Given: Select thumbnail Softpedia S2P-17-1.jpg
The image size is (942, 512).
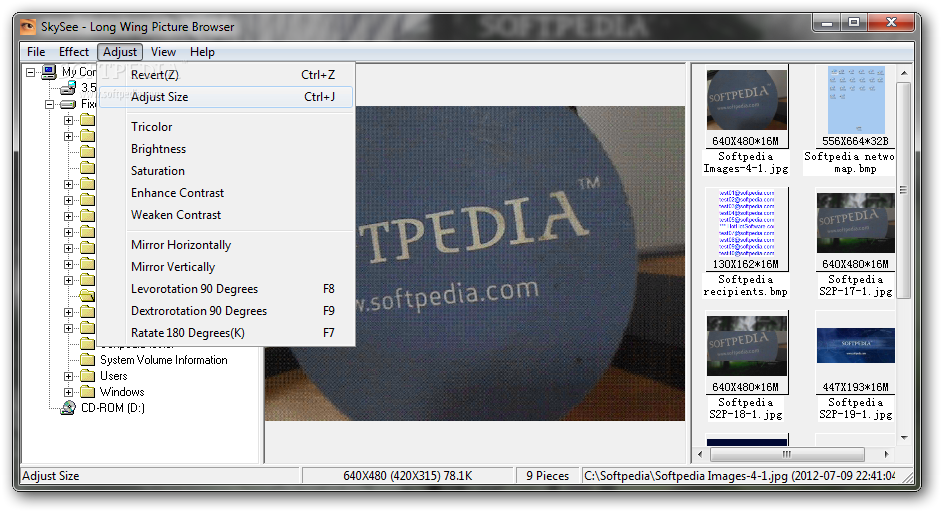Looking at the screenshot, I should click(x=855, y=223).
